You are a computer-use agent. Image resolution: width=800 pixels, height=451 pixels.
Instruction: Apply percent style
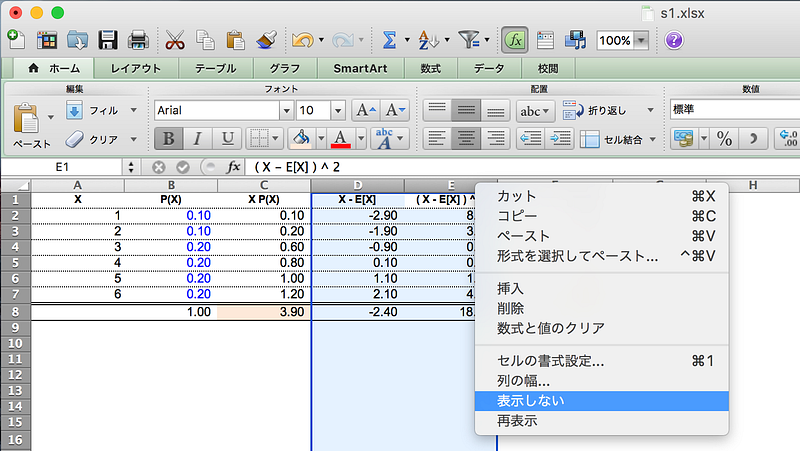(724, 139)
